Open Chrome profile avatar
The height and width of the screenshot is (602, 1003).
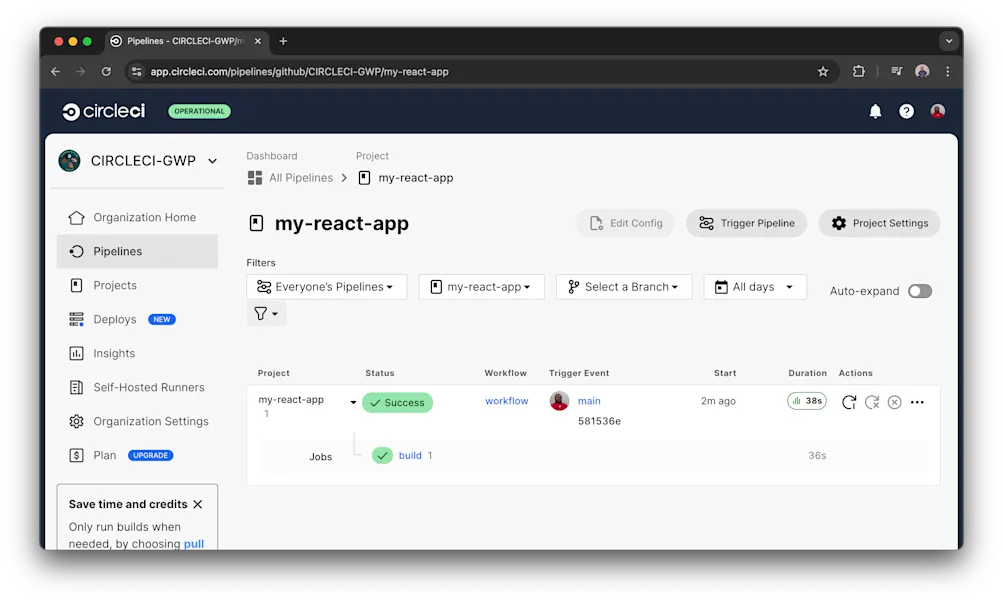click(x=922, y=72)
